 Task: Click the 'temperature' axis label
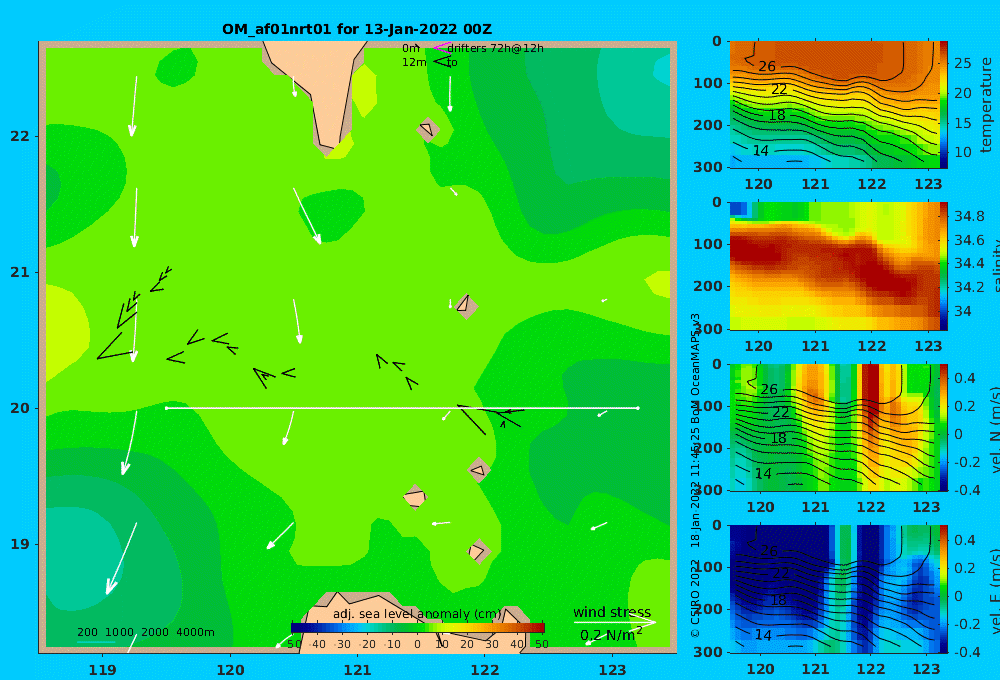(986, 105)
